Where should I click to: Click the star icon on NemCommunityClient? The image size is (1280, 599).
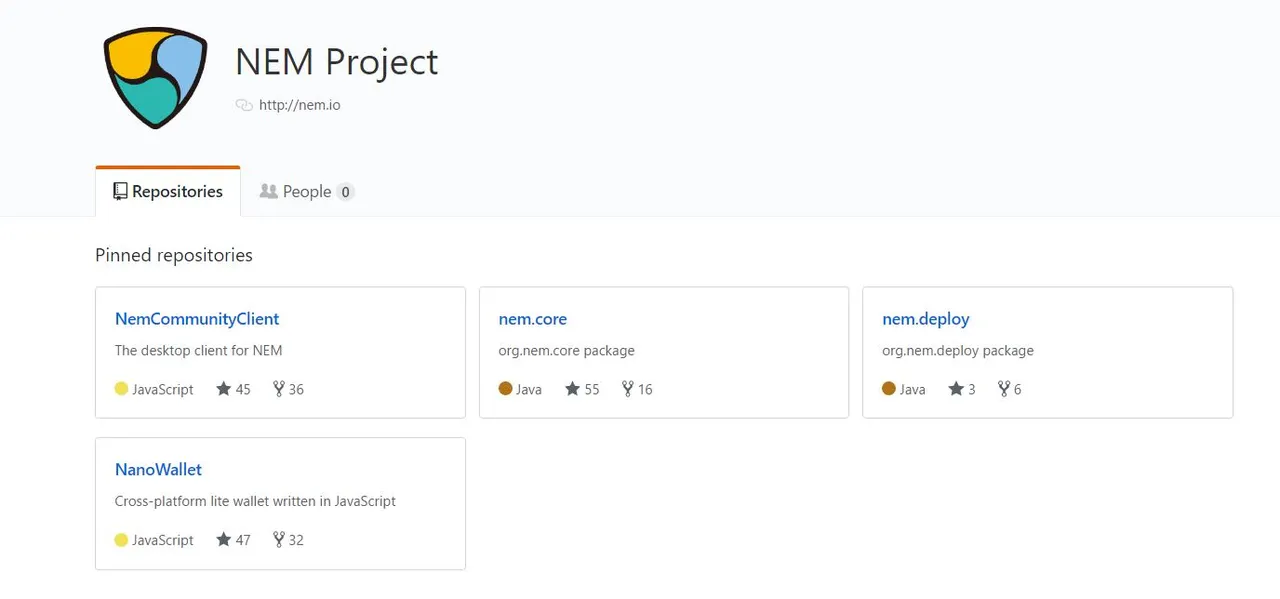click(224, 389)
